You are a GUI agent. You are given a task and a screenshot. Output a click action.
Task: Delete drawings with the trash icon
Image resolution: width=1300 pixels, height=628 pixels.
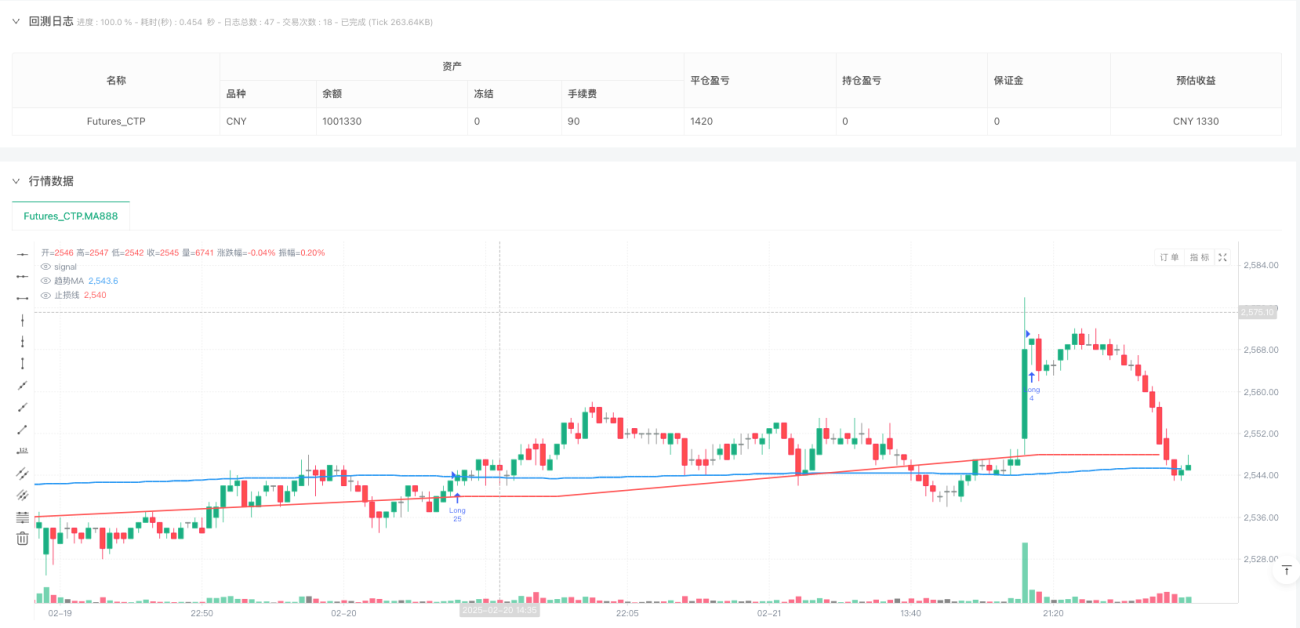tap(22, 539)
